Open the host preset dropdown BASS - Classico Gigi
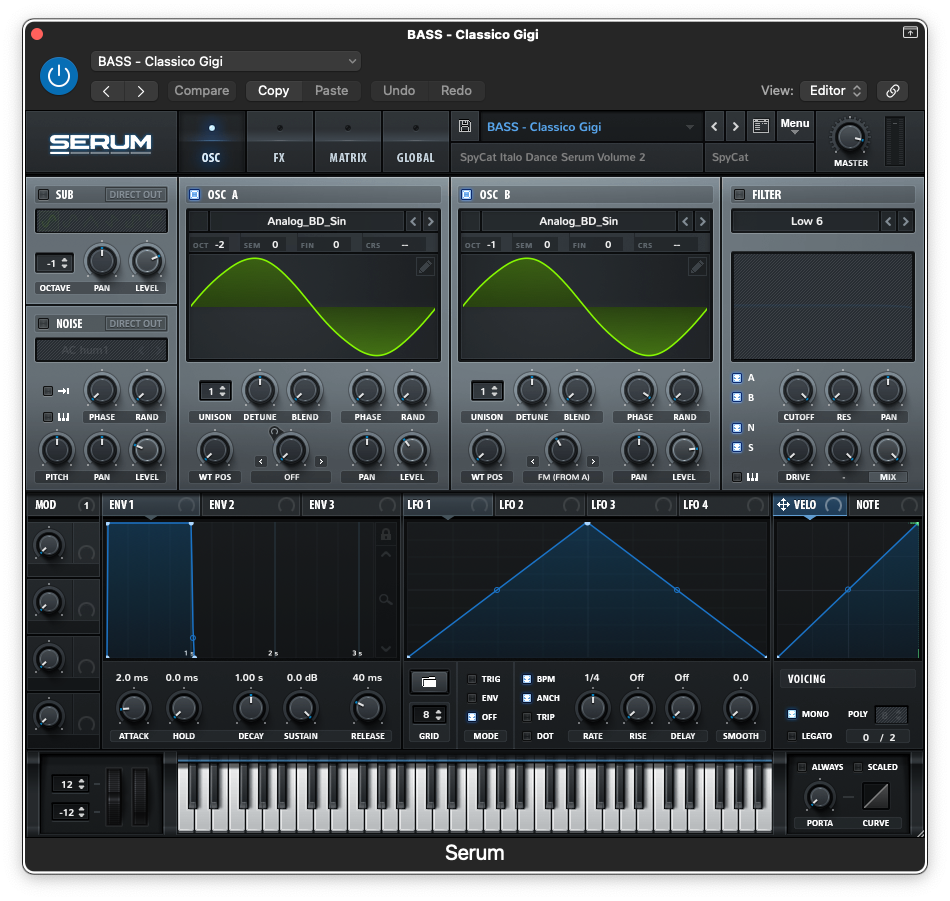Screen dimensions: 950x901 click(226, 61)
